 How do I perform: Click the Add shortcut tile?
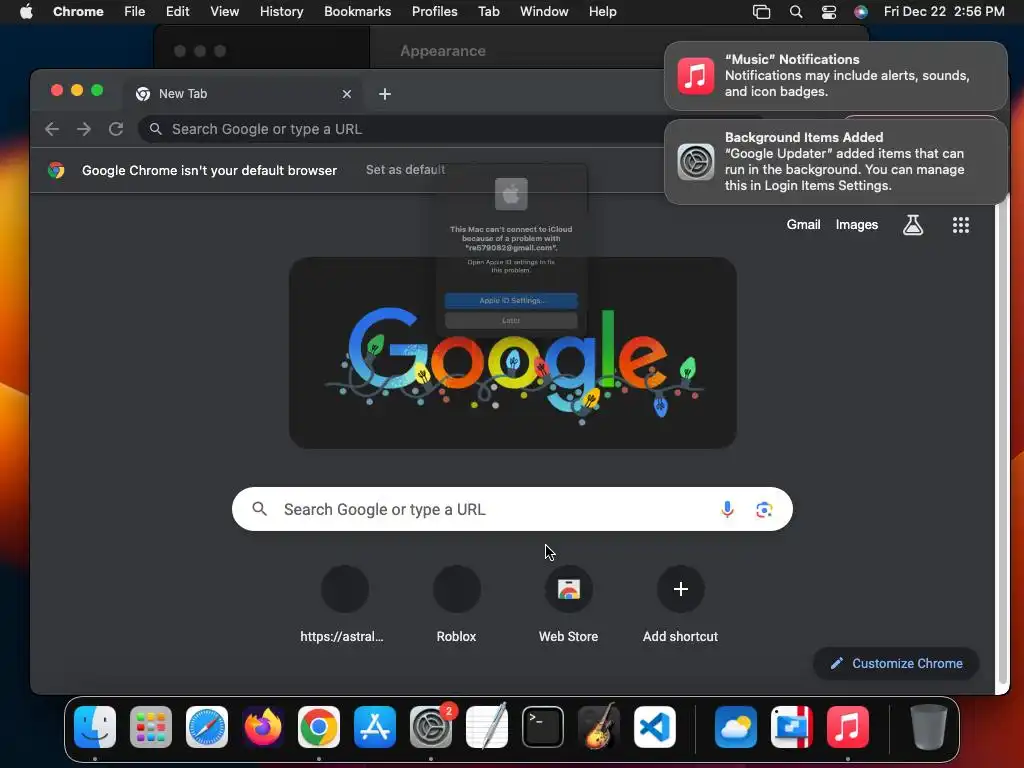pos(680,603)
